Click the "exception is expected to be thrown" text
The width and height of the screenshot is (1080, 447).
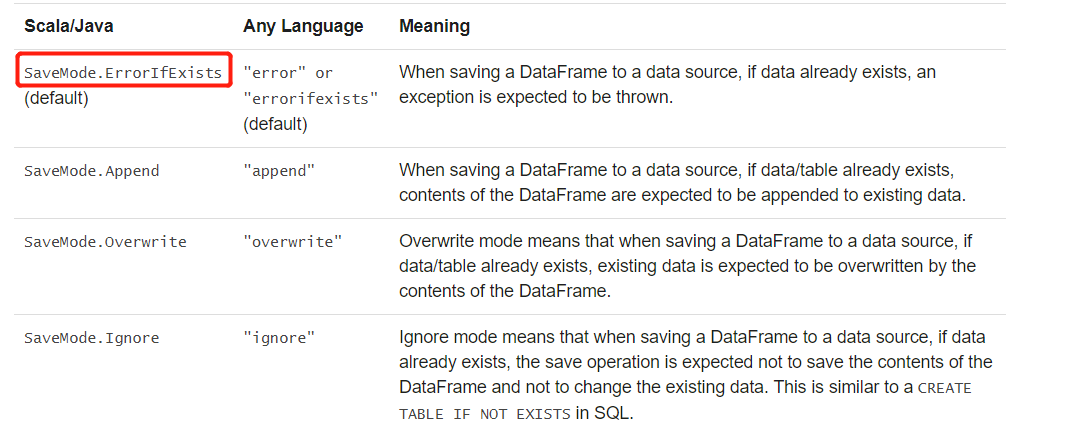tap(536, 97)
